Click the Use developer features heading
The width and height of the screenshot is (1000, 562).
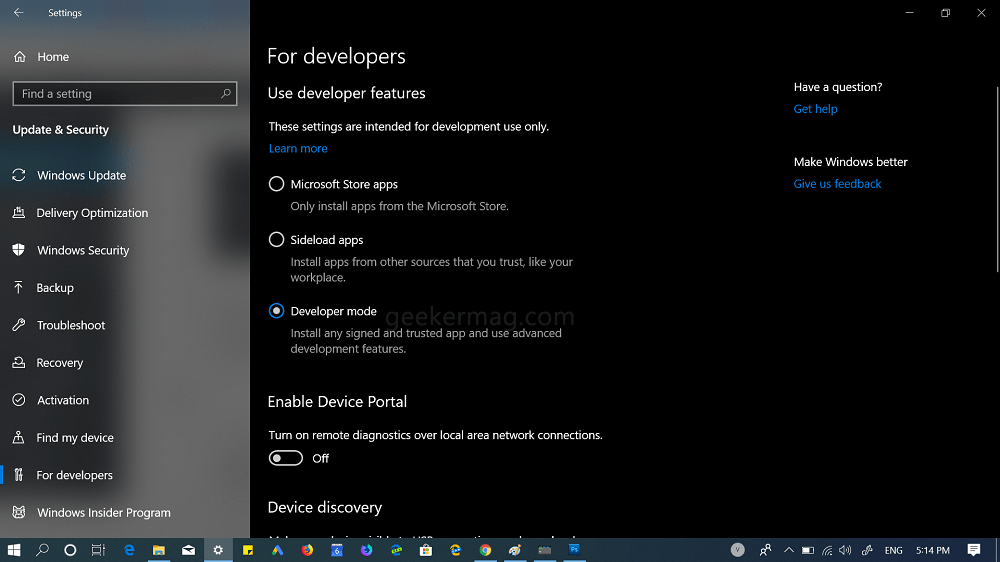tap(346, 93)
